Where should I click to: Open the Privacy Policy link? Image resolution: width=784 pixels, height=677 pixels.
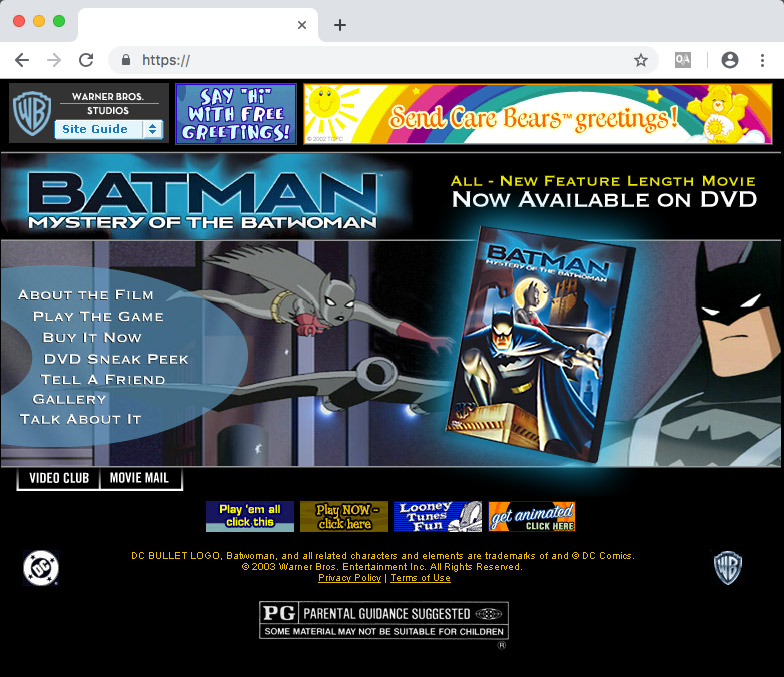pyautogui.click(x=350, y=578)
